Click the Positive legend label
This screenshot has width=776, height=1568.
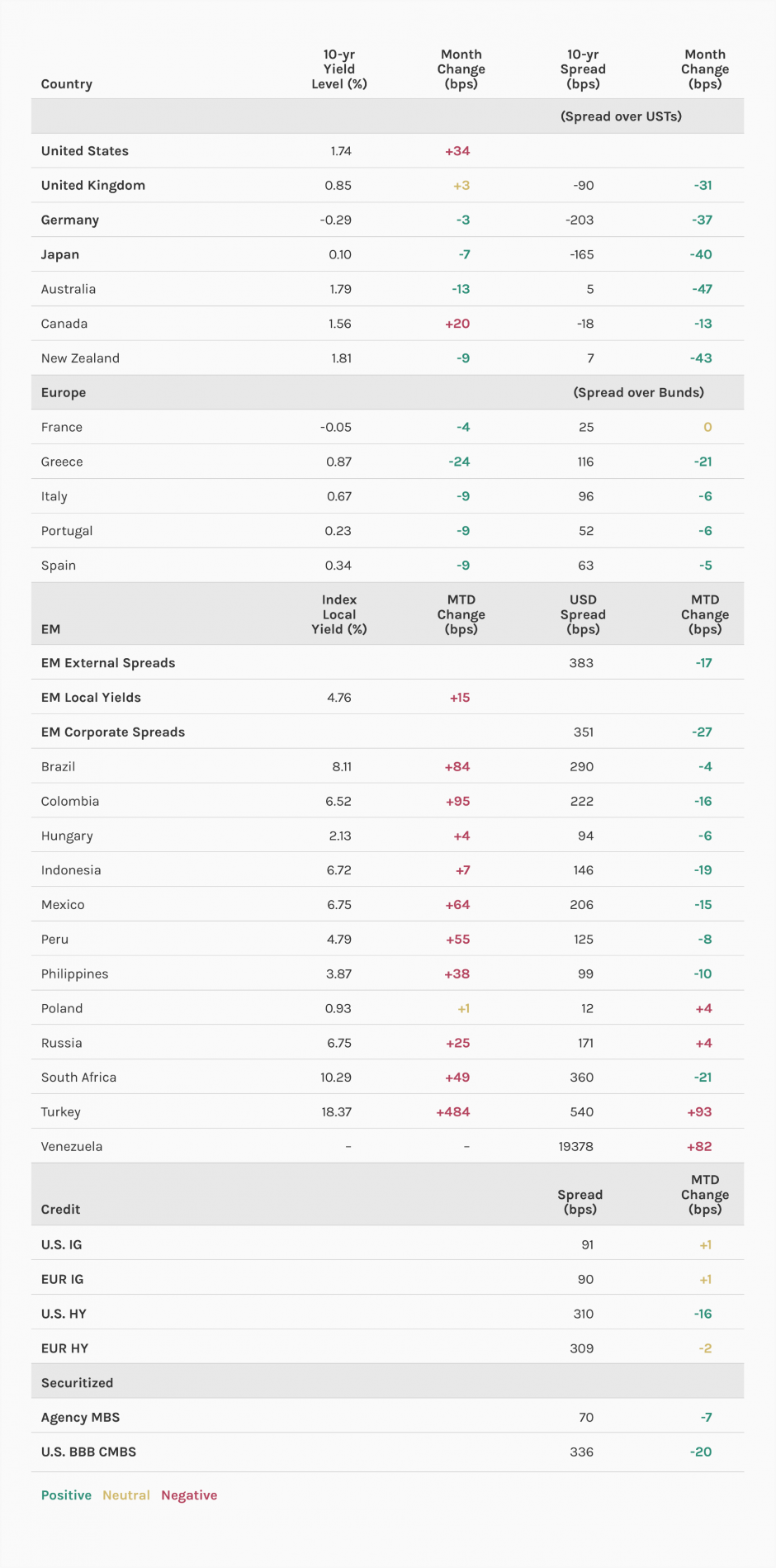click(66, 1495)
